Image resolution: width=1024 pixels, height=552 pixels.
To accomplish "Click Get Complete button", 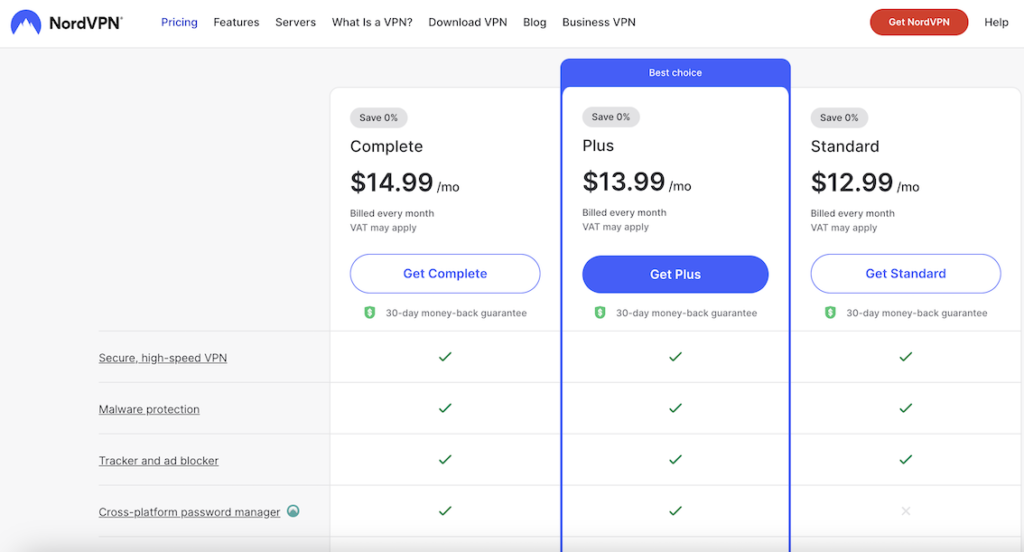I will [x=445, y=274].
